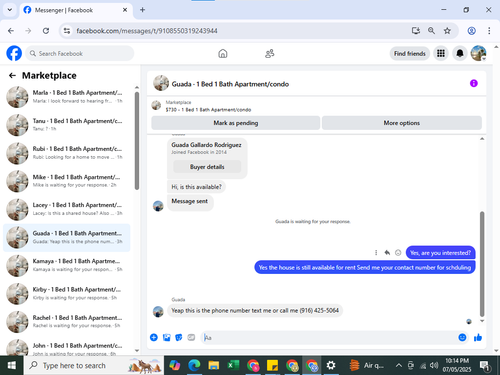Bookmark this page with the star icon
Viewport: 500px width, 375px height.
[447, 31]
